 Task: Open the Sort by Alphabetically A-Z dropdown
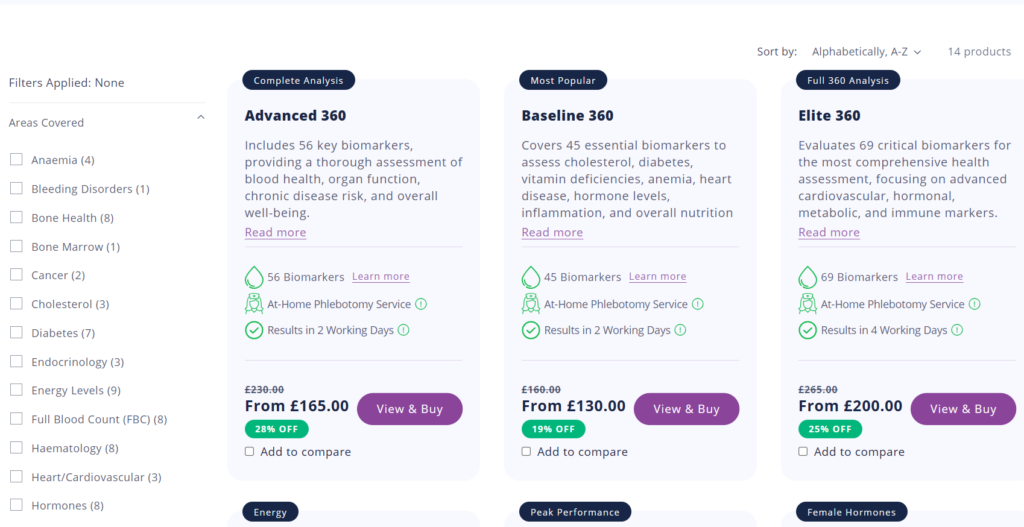(866, 52)
